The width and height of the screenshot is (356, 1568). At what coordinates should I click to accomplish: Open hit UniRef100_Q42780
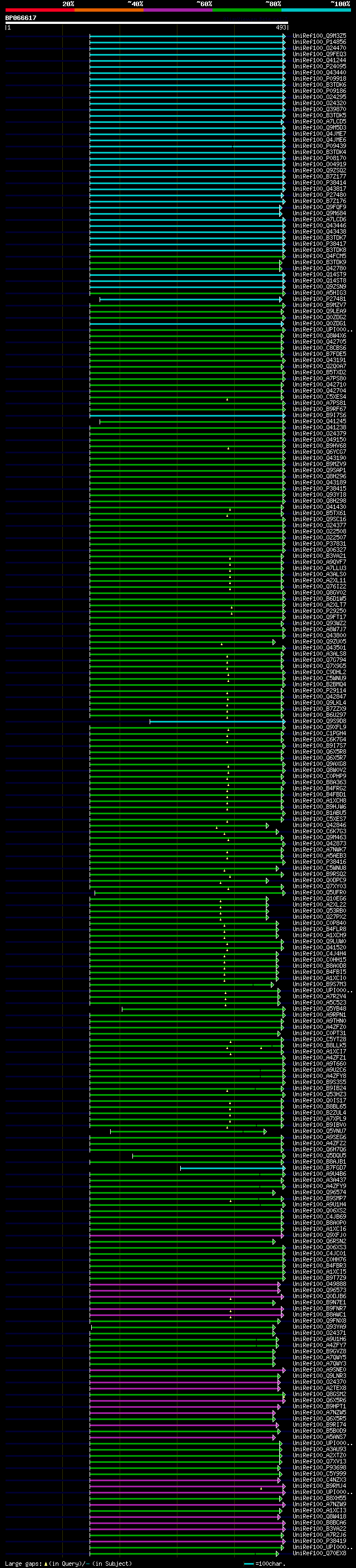point(319,269)
